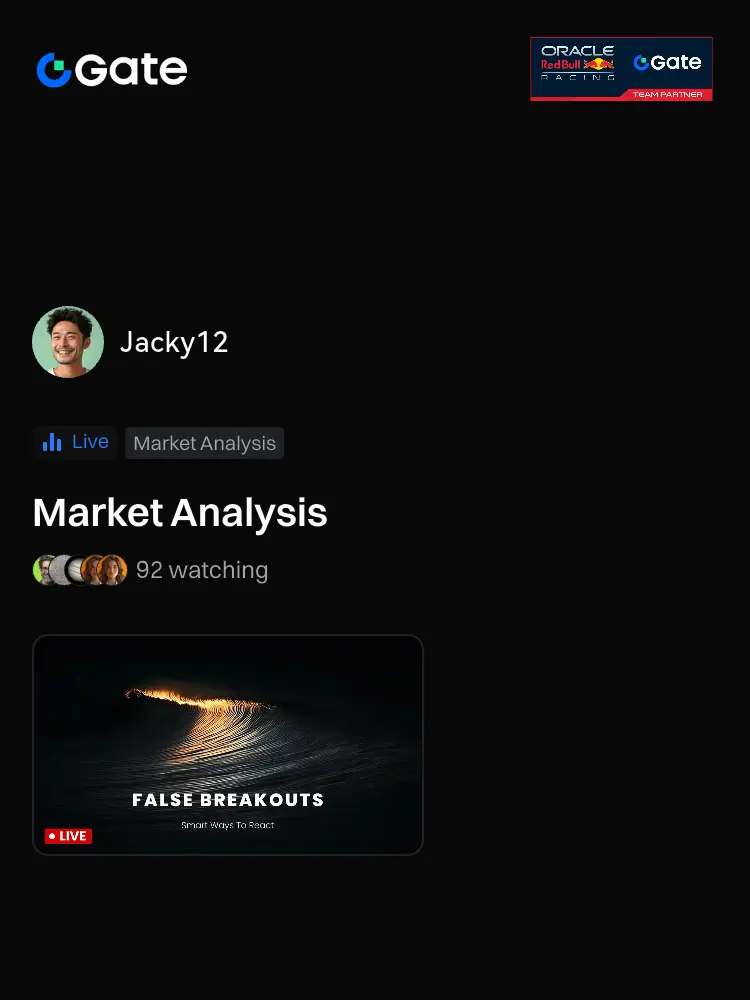Click the Market Analysis category tag
This screenshot has height=1000, width=750.
[x=205, y=443]
